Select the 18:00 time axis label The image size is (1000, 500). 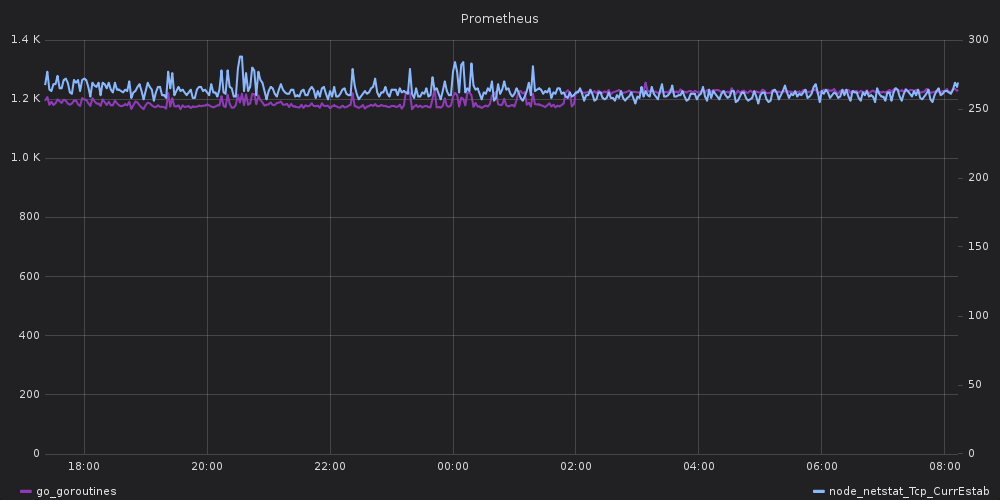(84, 467)
